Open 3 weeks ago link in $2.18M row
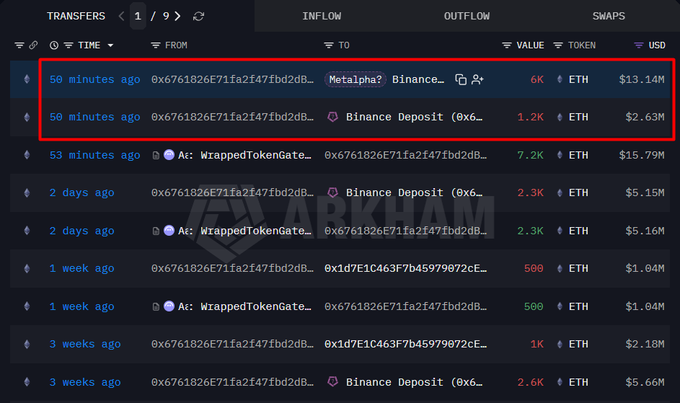The width and height of the screenshot is (680, 403). 85,344
